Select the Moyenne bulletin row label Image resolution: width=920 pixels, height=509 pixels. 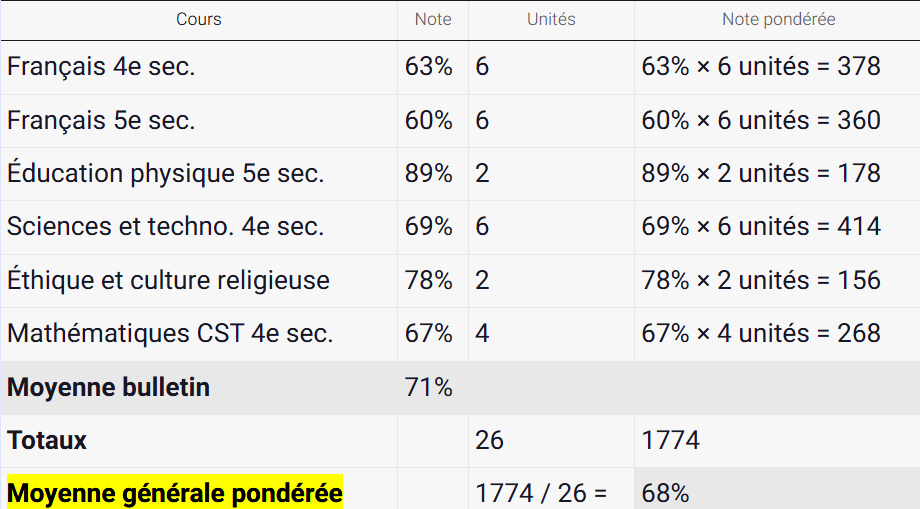[x=108, y=388]
